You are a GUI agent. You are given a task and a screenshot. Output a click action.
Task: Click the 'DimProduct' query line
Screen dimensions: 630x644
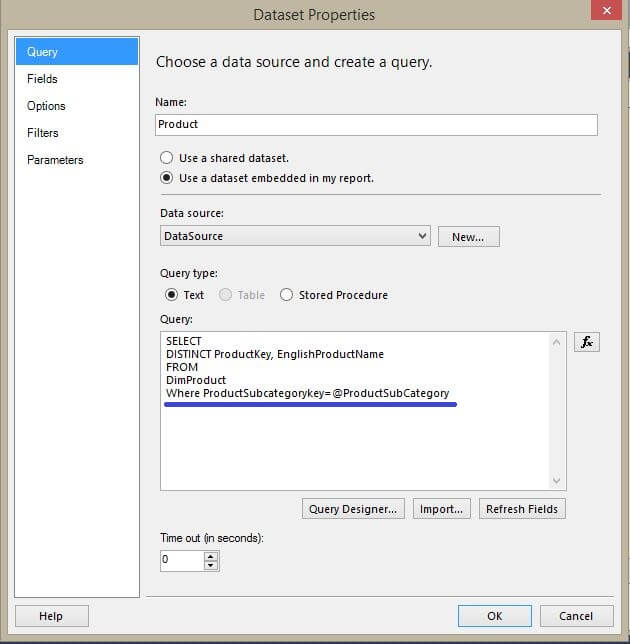(x=196, y=380)
